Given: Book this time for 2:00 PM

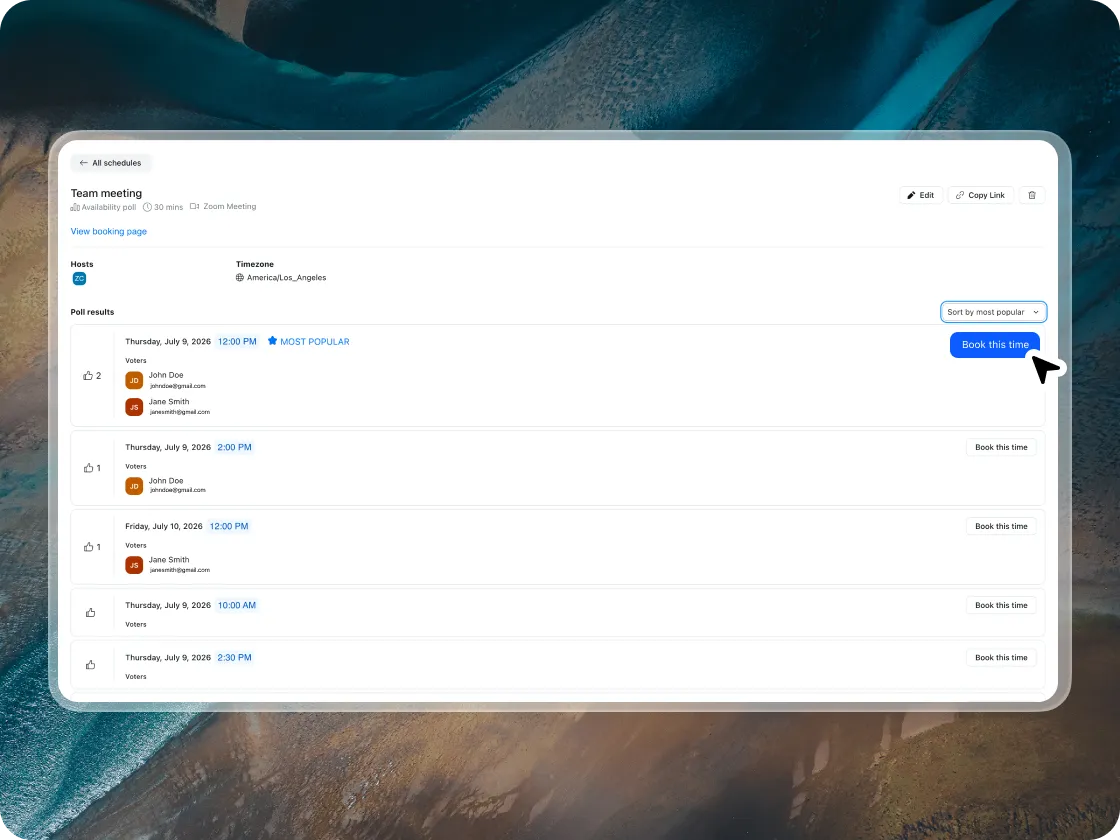Looking at the screenshot, I should point(1001,447).
